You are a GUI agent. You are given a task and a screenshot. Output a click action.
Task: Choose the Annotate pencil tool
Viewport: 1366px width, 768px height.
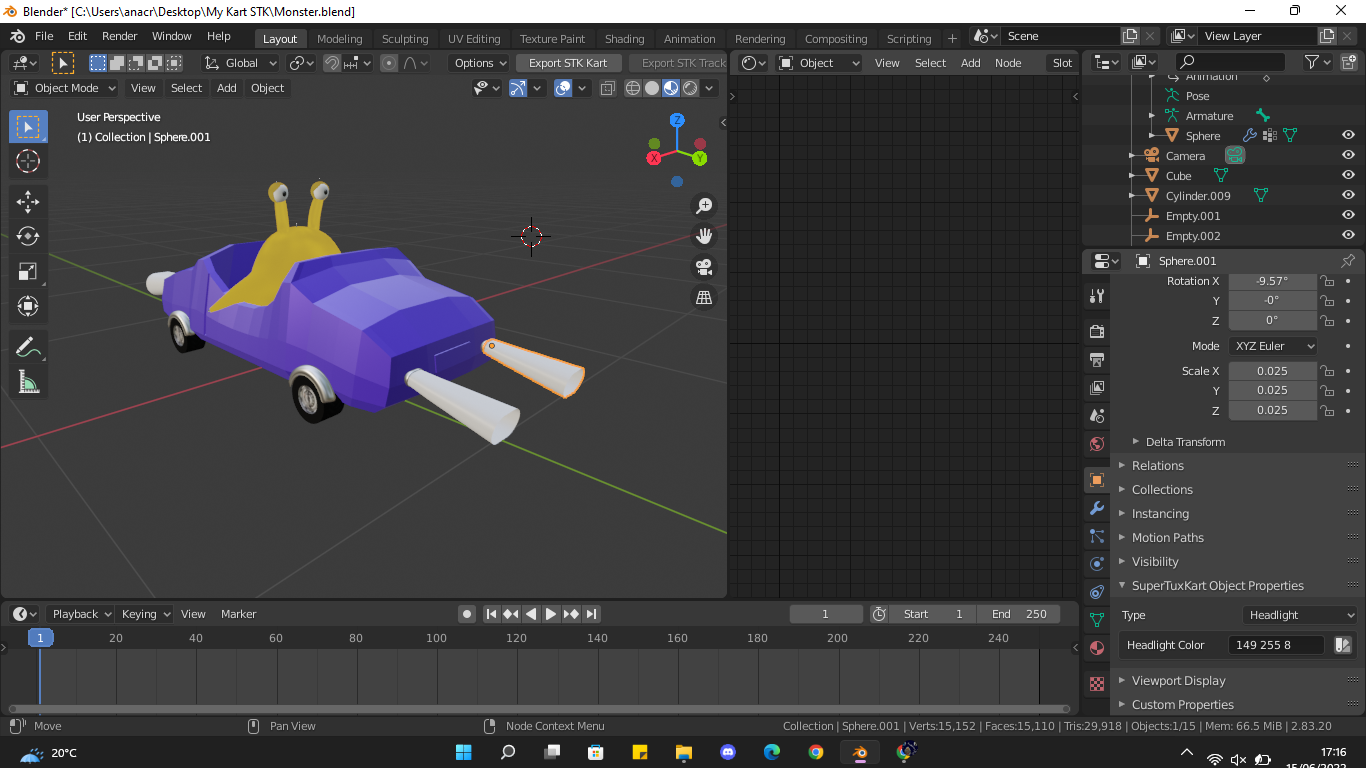click(x=28, y=347)
